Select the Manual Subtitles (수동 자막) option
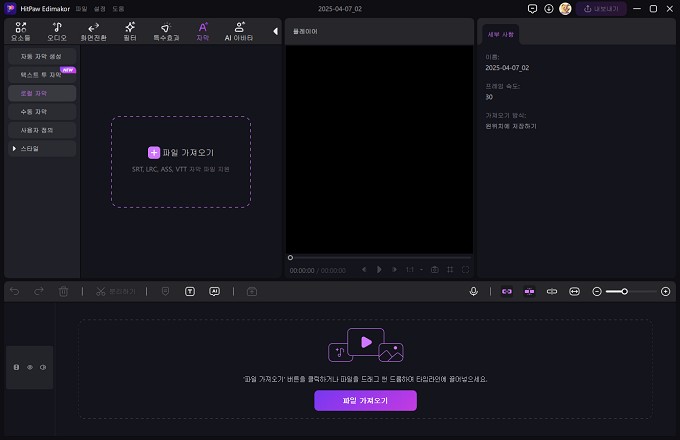This screenshot has width=680, height=440. 42,112
